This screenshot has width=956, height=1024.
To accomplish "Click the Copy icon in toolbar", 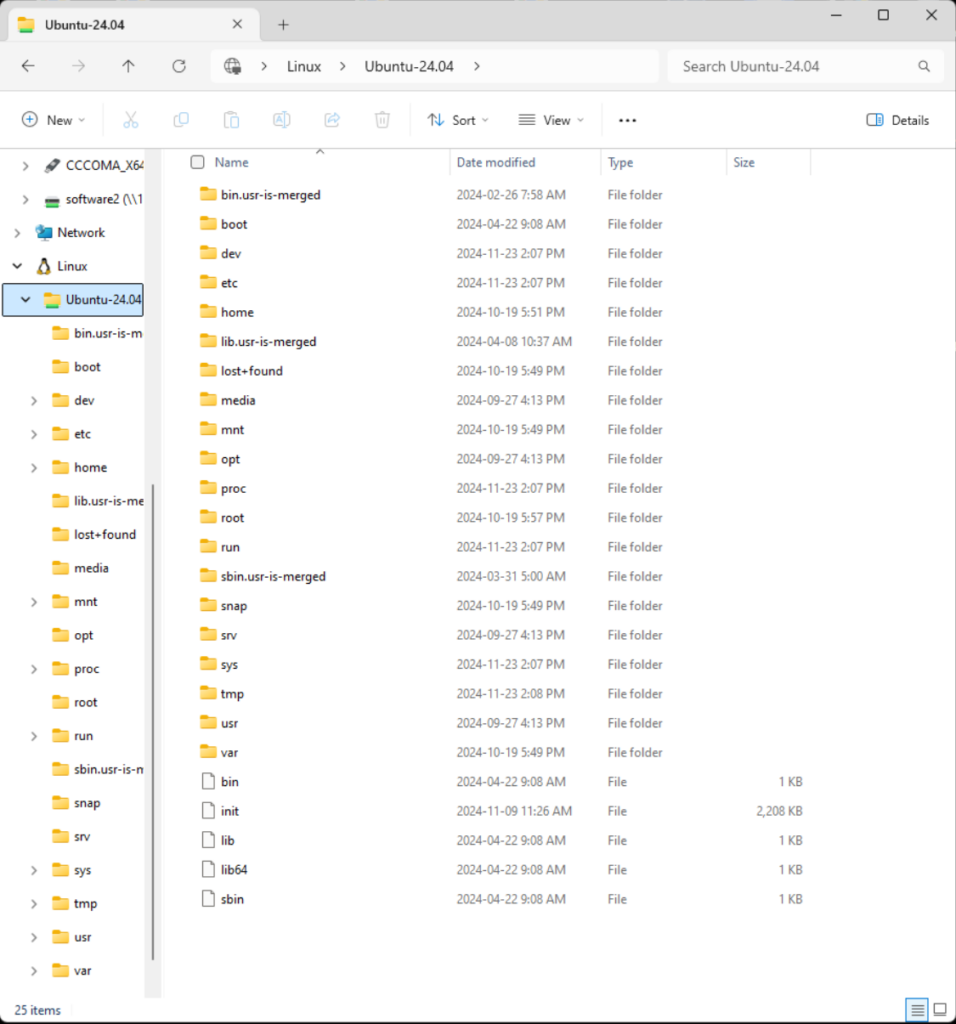I will pos(181,120).
